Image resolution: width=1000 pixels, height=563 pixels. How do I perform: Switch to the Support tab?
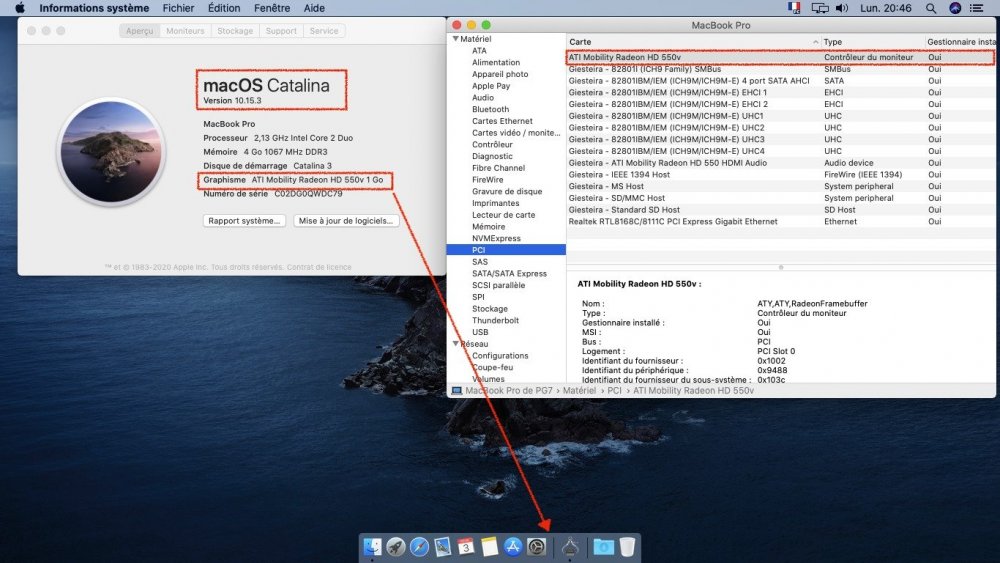point(281,31)
